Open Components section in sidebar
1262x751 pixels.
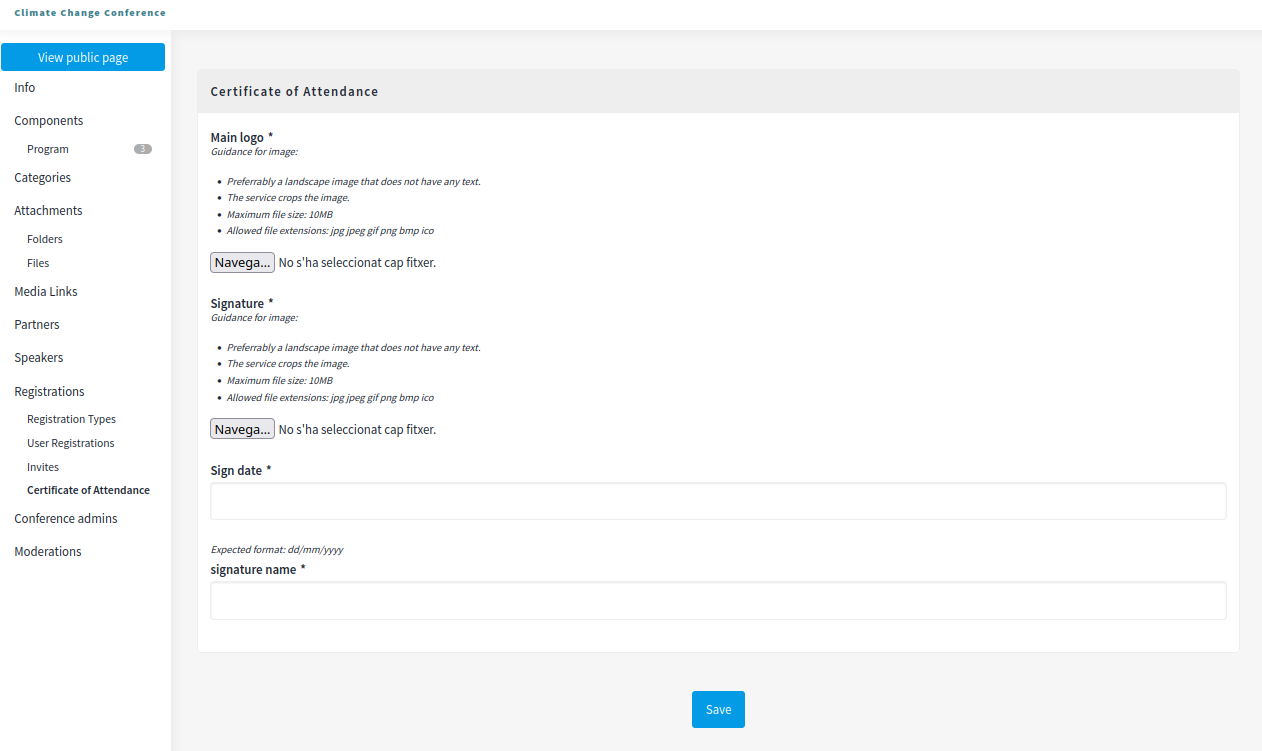click(49, 121)
